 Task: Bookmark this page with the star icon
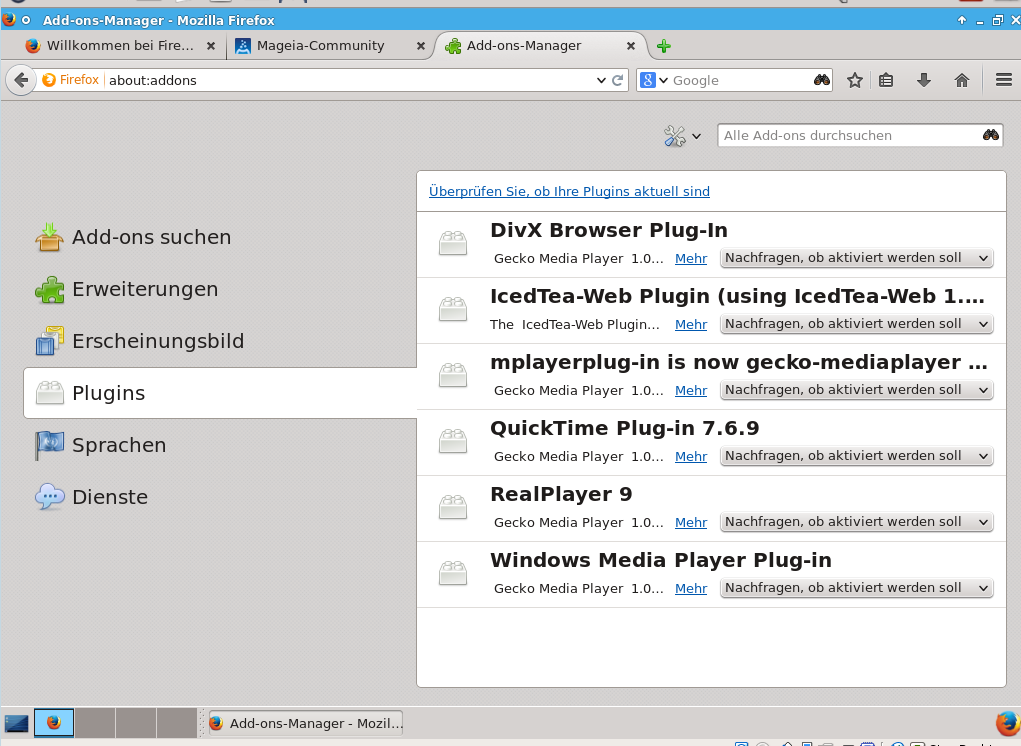click(x=855, y=81)
